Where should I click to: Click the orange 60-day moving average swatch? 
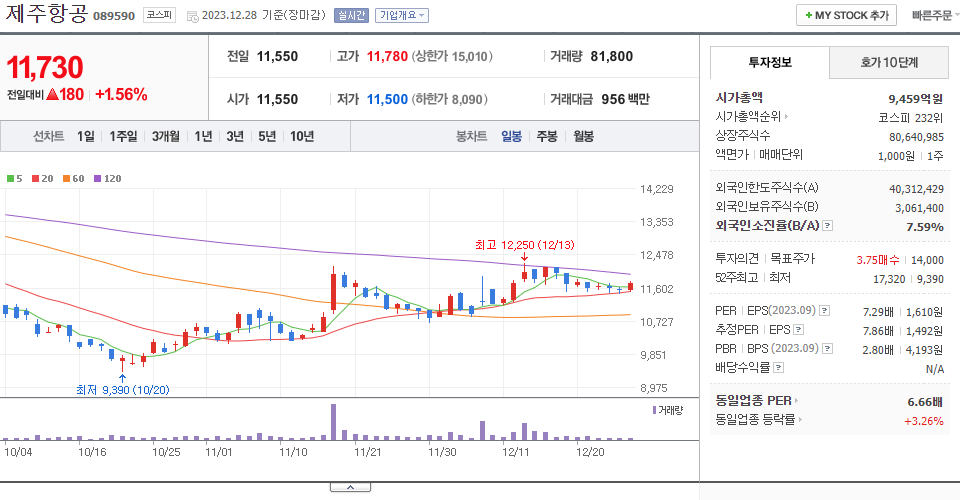click(x=67, y=179)
